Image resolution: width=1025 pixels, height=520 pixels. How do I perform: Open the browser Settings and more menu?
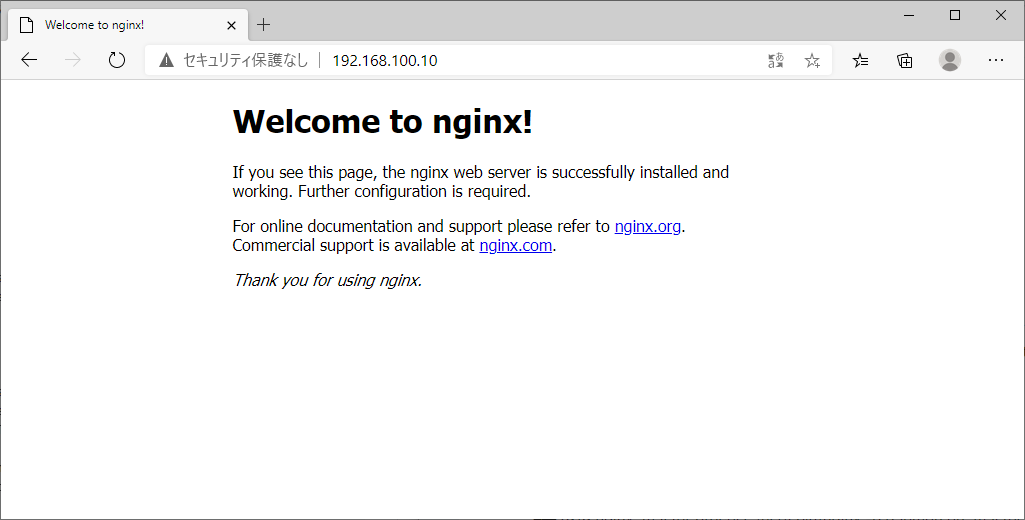tap(996, 60)
